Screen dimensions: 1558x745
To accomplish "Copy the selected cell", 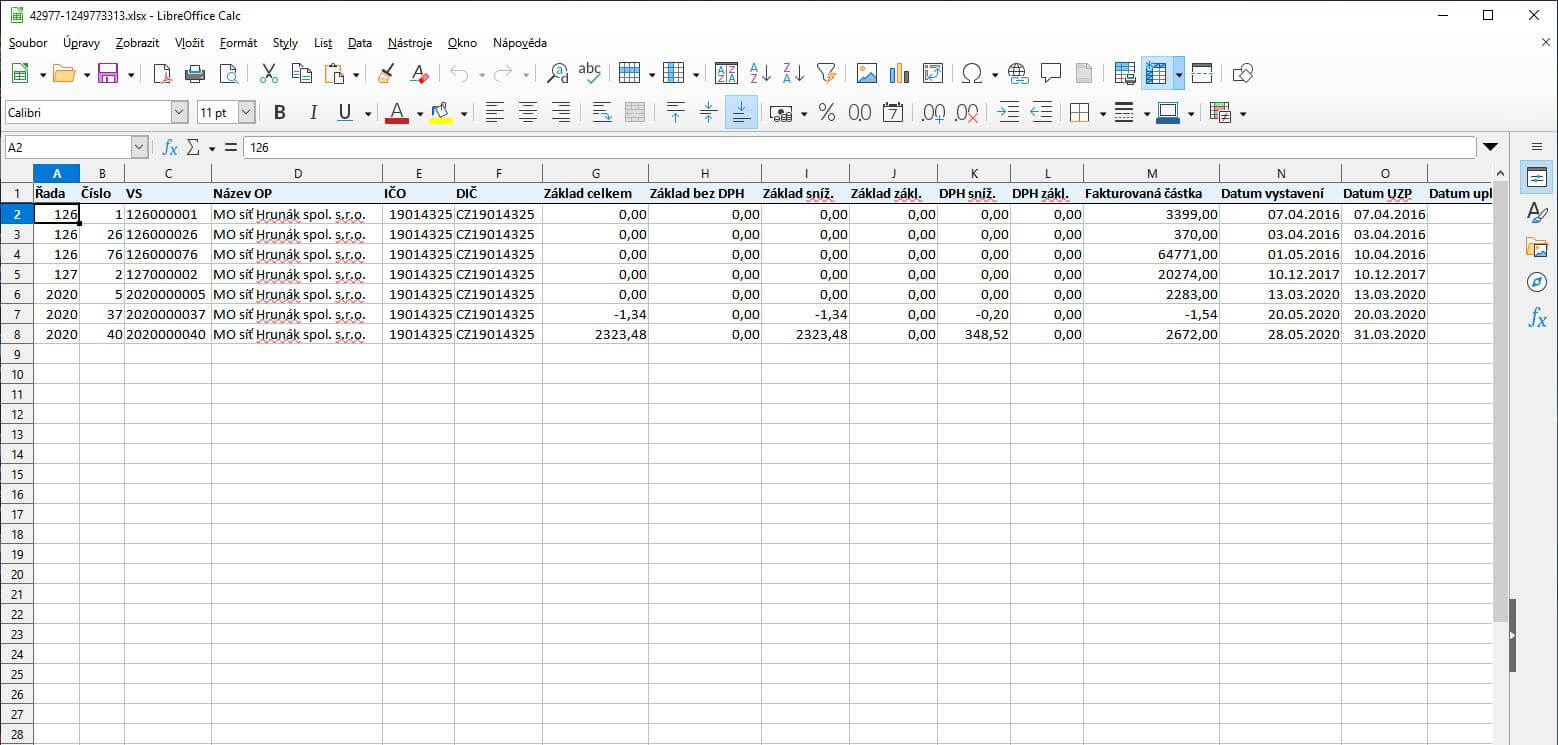I will coord(301,73).
